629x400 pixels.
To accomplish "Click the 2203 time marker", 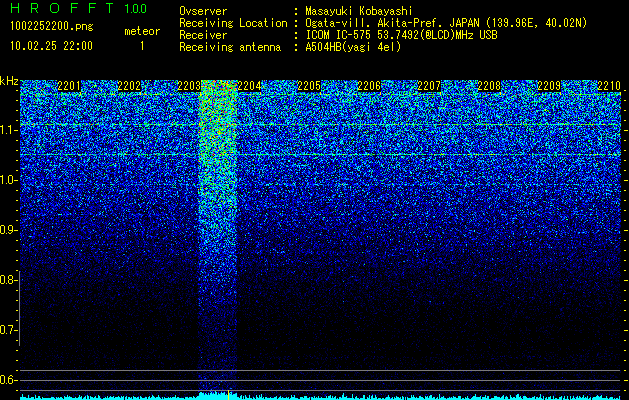I will 189,86.
